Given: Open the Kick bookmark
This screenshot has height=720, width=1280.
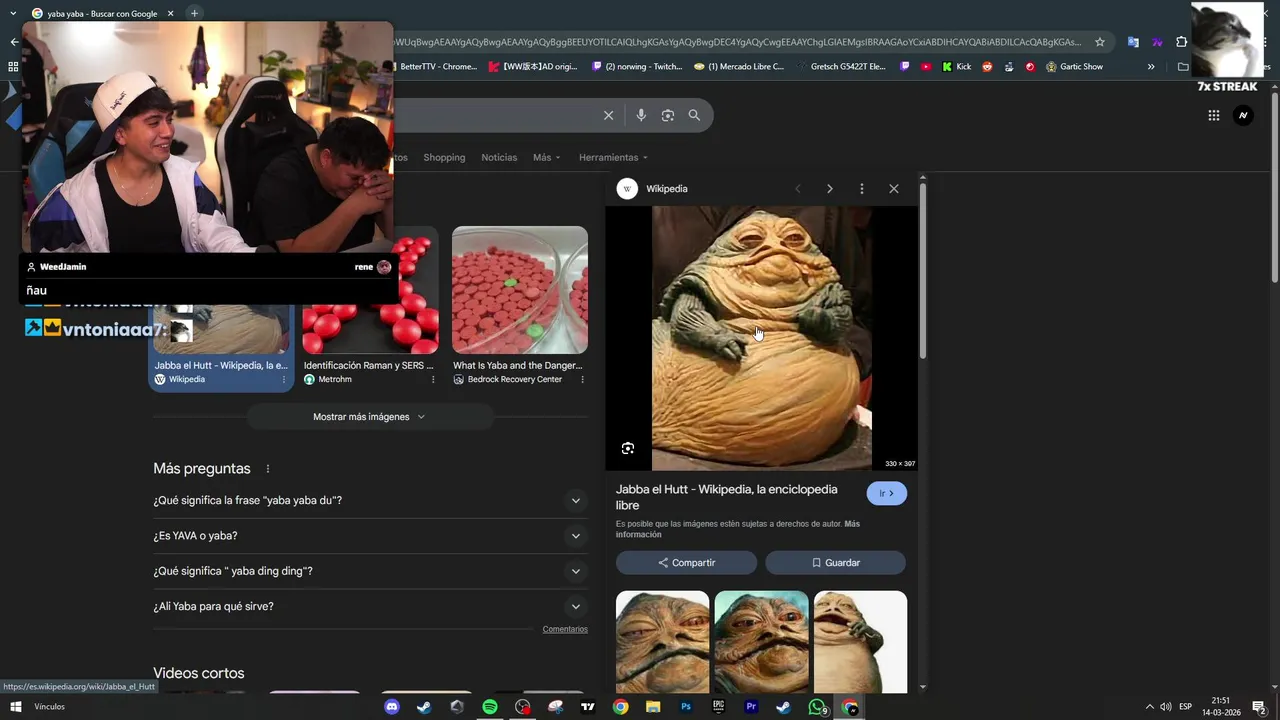Looking at the screenshot, I should 956,67.
